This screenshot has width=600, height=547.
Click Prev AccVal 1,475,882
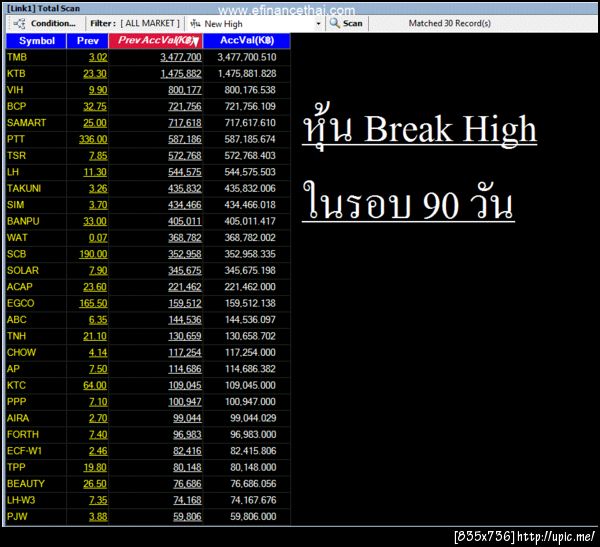click(181, 73)
